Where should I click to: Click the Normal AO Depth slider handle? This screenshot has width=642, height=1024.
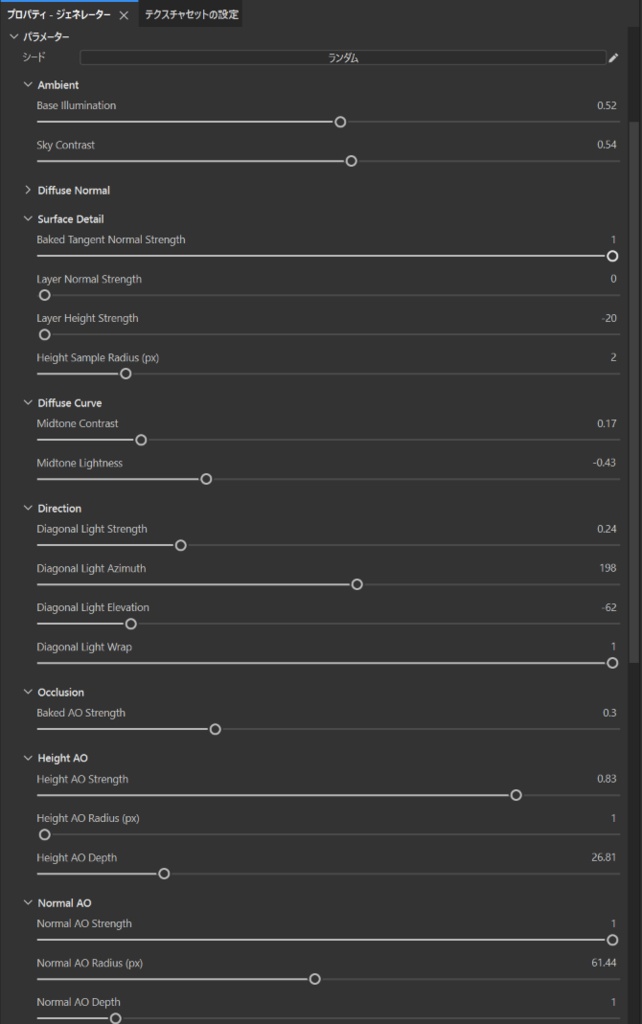pos(116,1018)
